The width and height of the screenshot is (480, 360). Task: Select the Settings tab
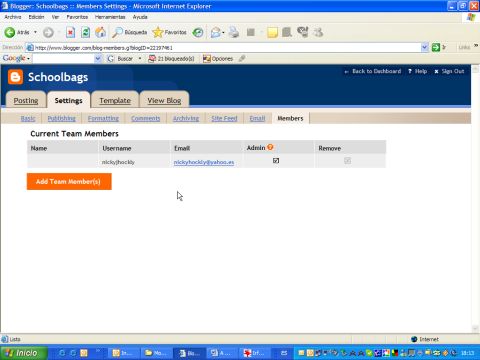68,100
